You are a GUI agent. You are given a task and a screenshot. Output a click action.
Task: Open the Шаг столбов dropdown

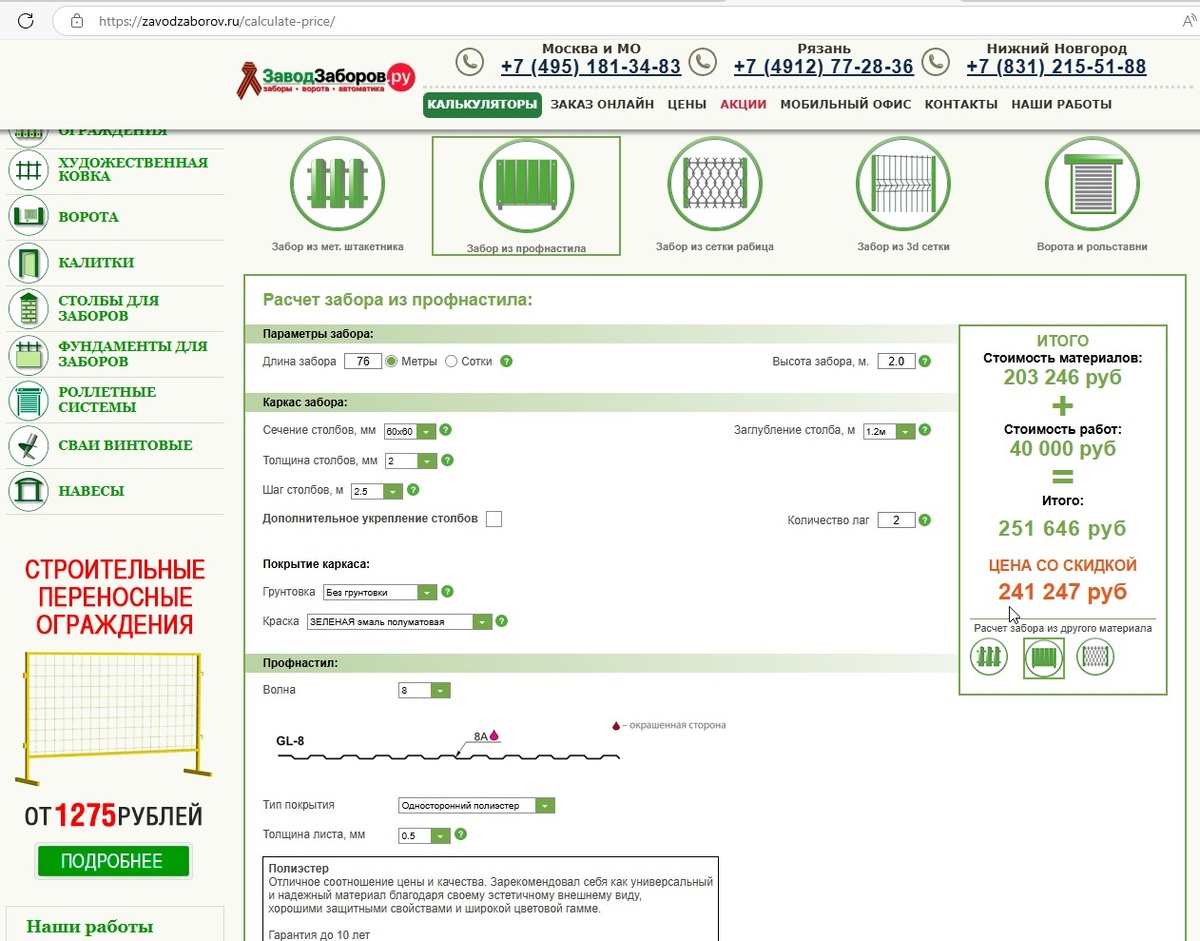pos(377,491)
